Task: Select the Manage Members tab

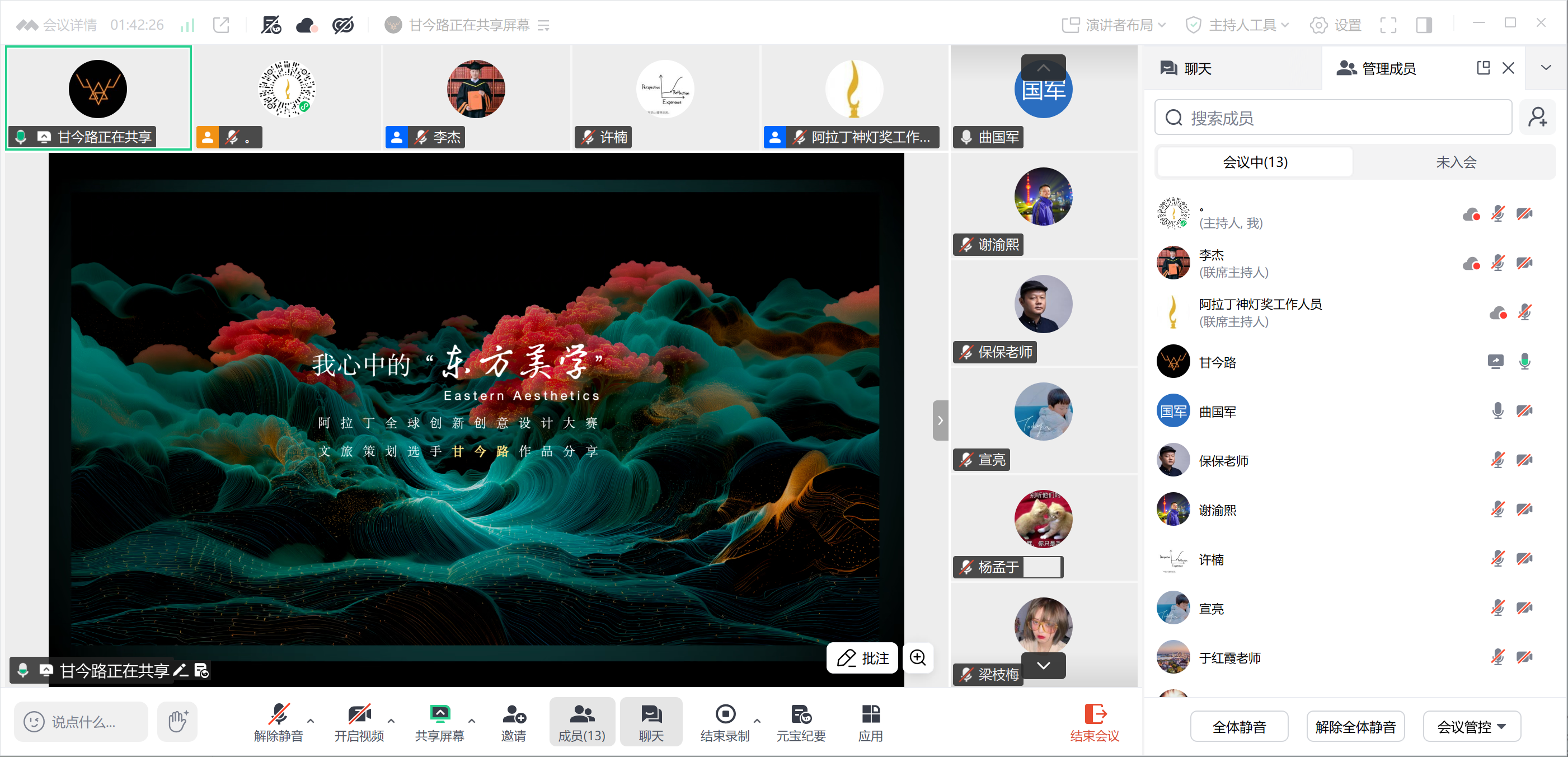Action: 1376,68
